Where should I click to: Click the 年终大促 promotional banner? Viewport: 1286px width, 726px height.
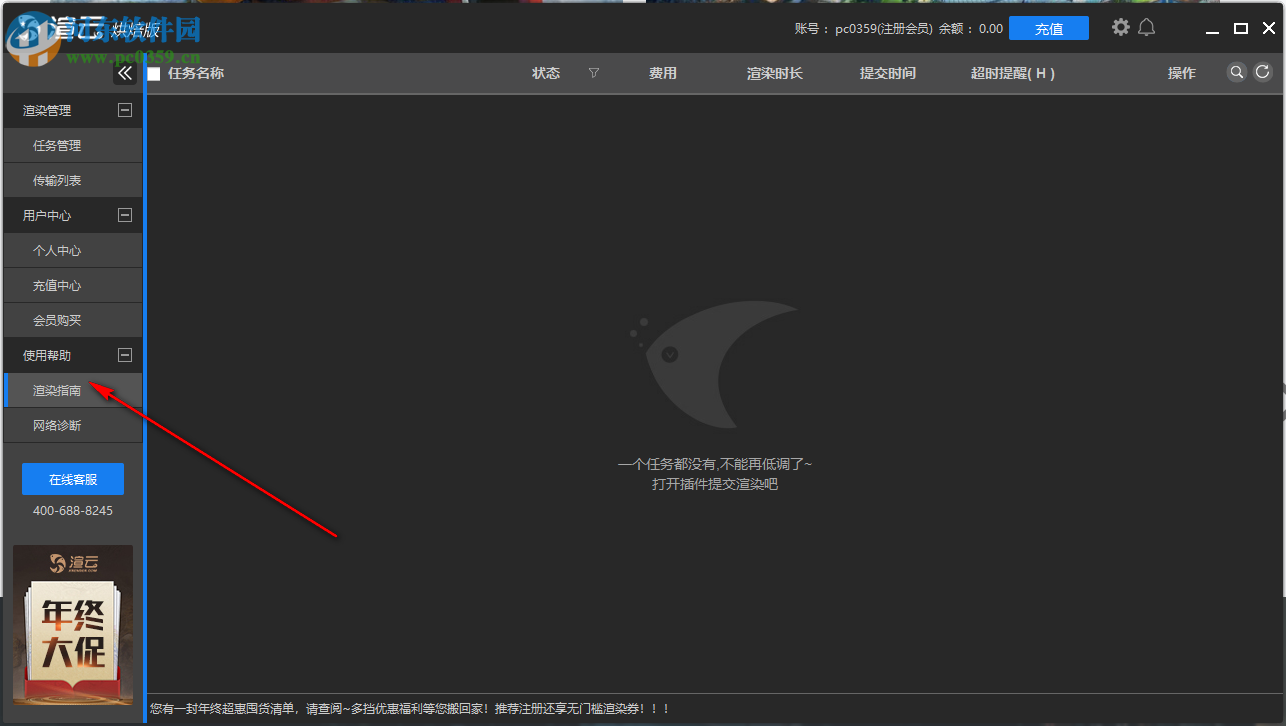(72, 626)
